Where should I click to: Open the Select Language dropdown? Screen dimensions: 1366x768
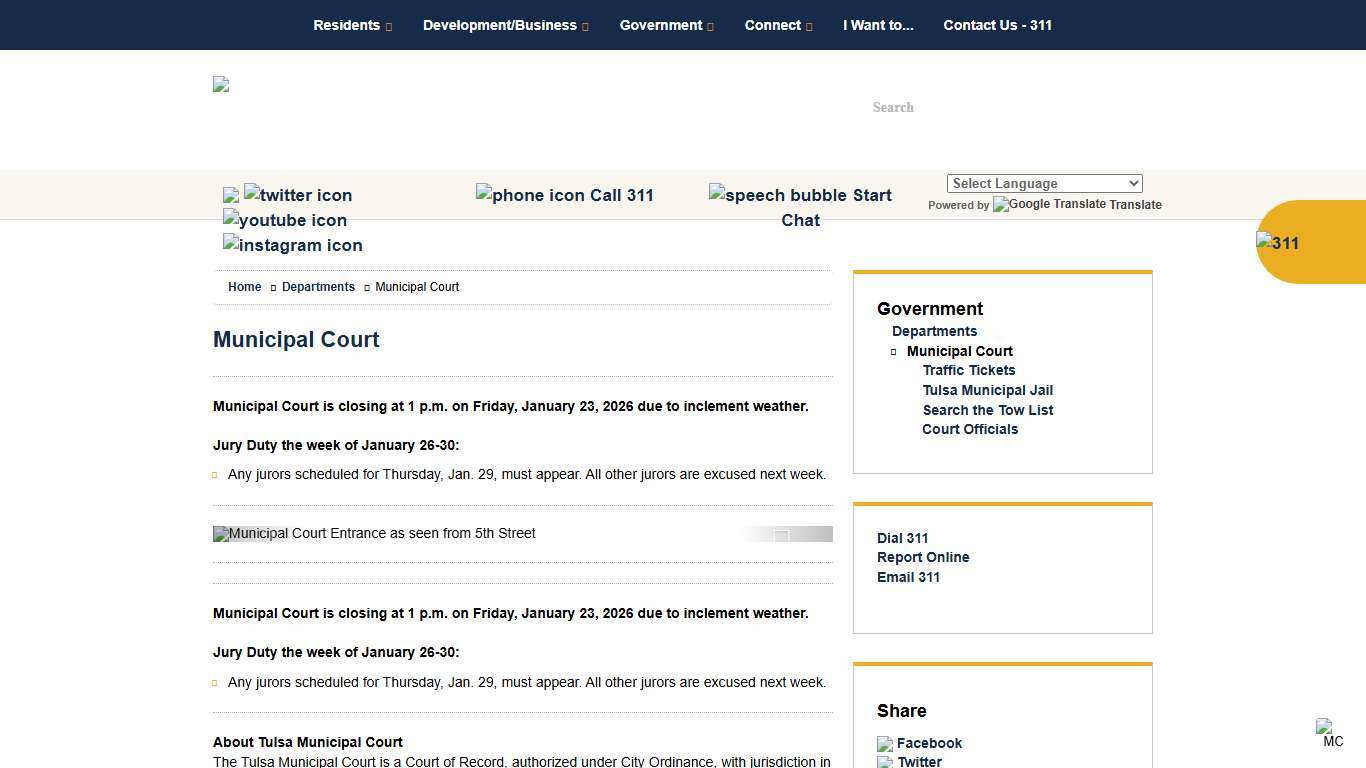[x=1044, y=184]
